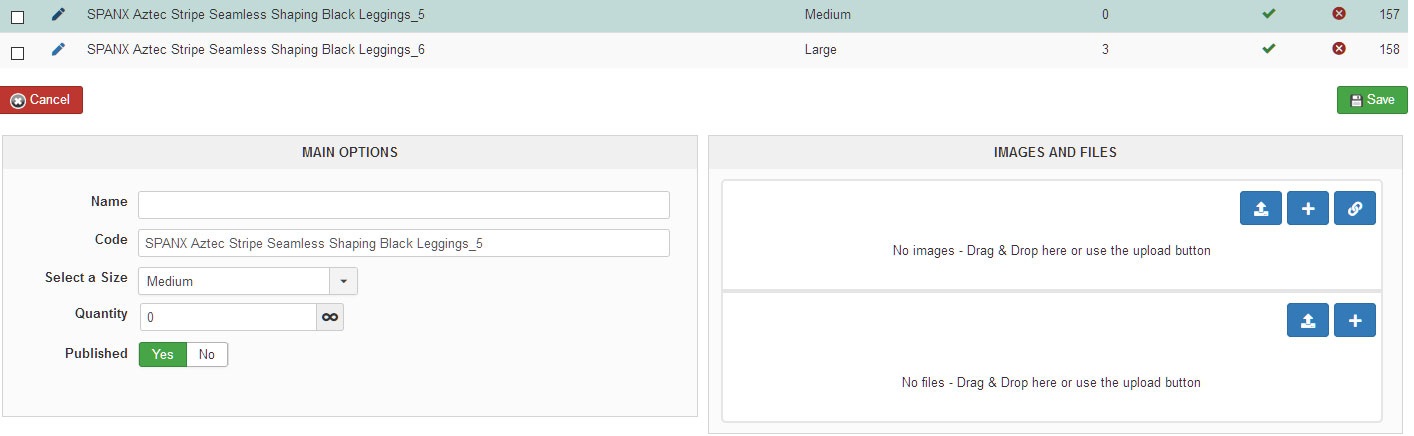Click the quantity value 3 in table
This screenshot has height=436, width=1414.
point(1105,49)
